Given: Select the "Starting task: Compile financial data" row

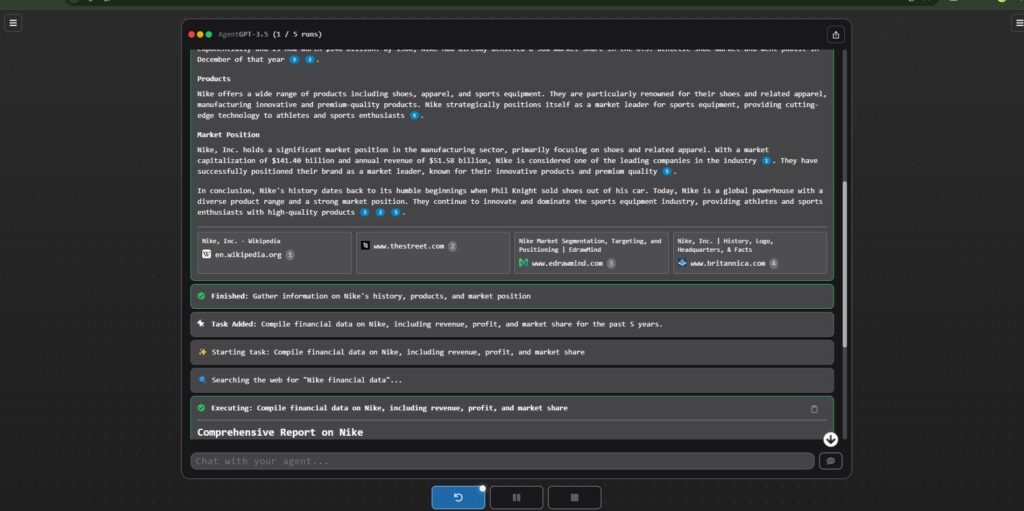Looking at the screenshot, I should pos(512,352).
